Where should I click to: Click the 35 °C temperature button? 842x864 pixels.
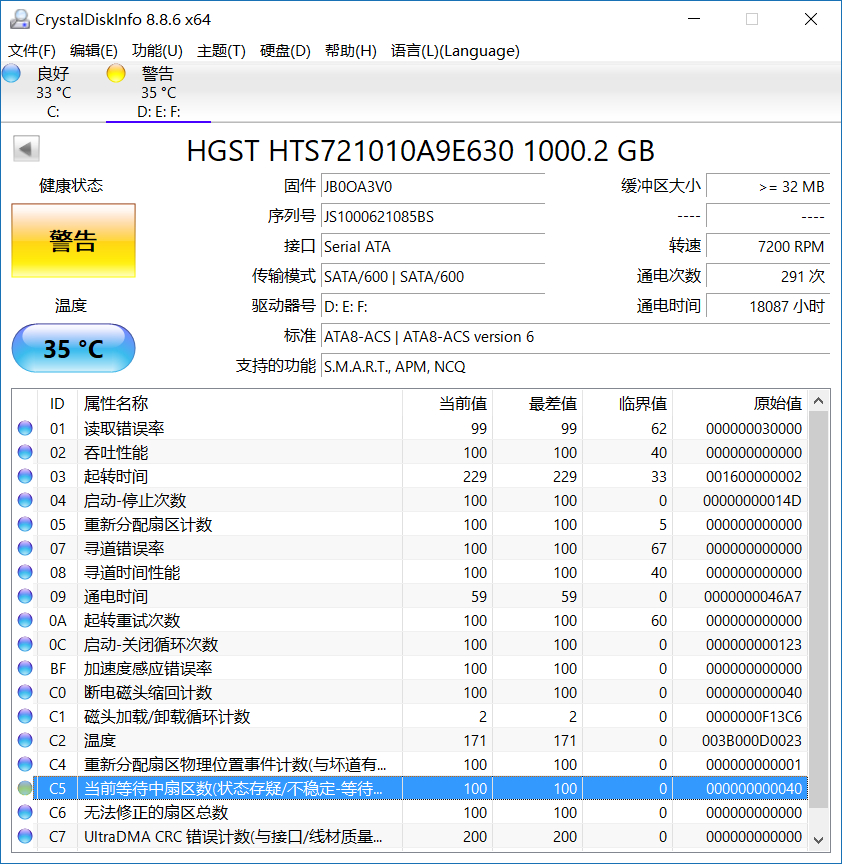(73, 348)
